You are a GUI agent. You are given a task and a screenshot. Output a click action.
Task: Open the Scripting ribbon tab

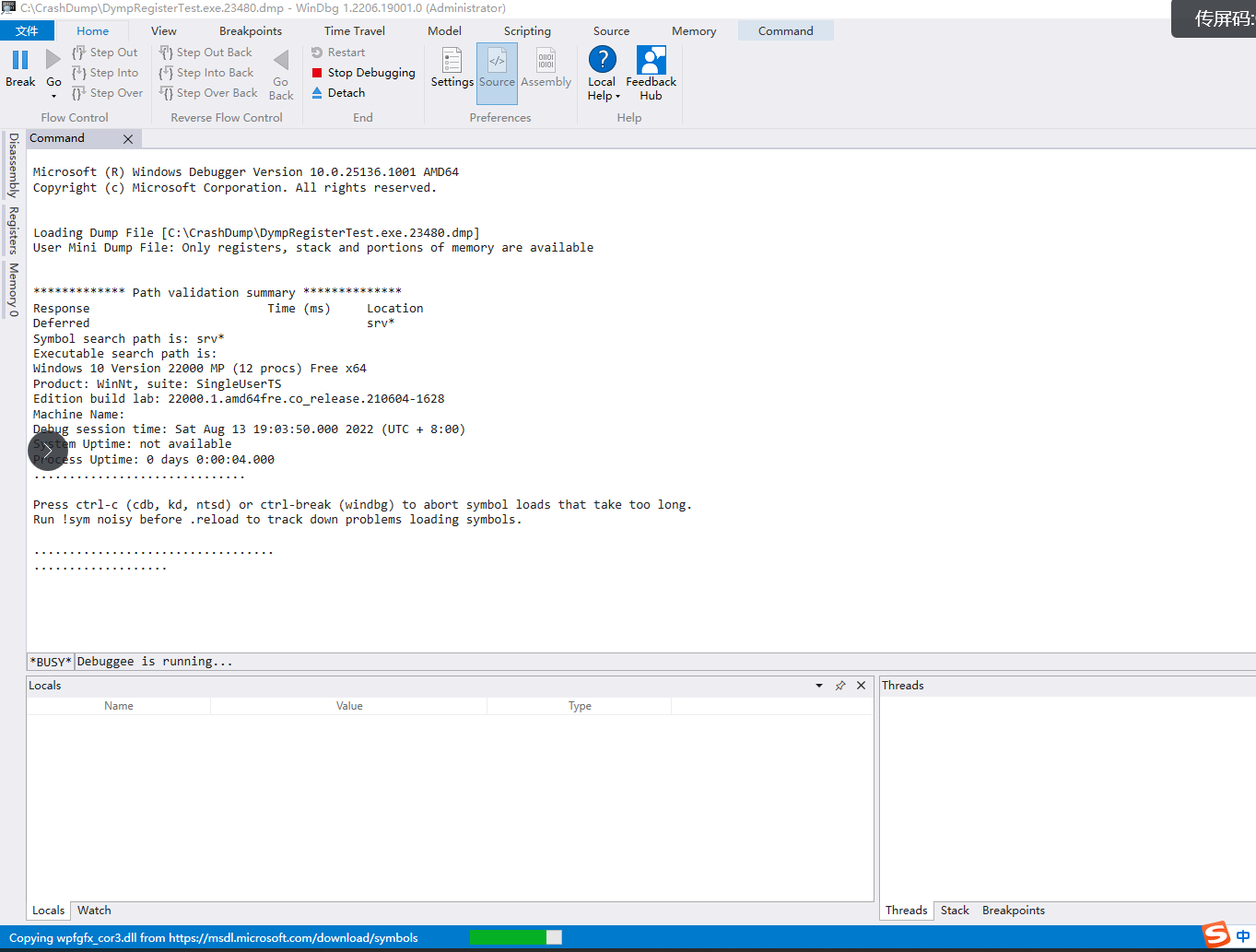coord(527,30)
